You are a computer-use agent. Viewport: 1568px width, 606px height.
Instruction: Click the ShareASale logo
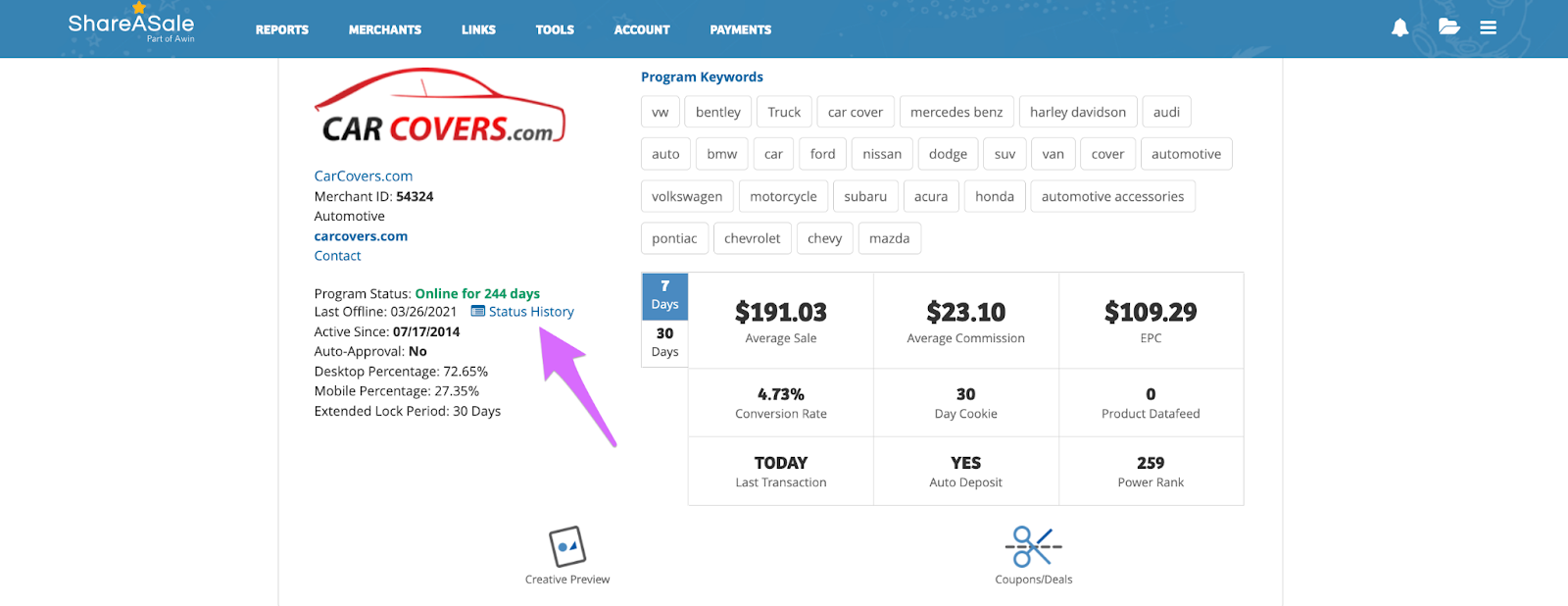coord(131,24)
